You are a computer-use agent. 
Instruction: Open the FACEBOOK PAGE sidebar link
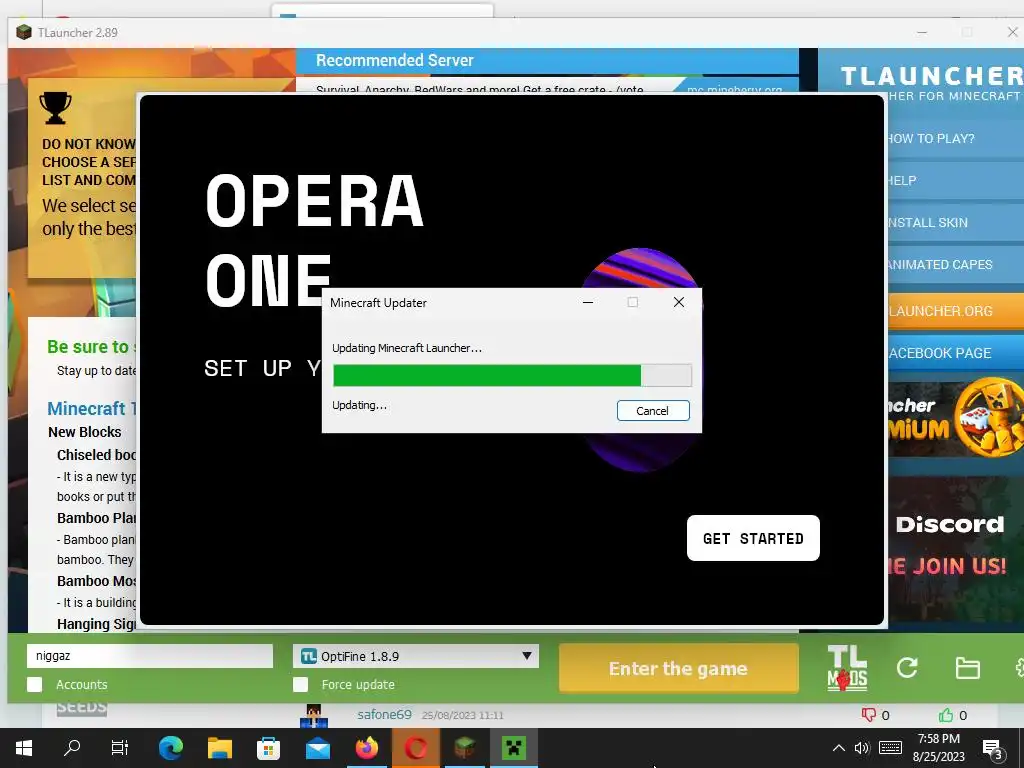tap(955, 353)
